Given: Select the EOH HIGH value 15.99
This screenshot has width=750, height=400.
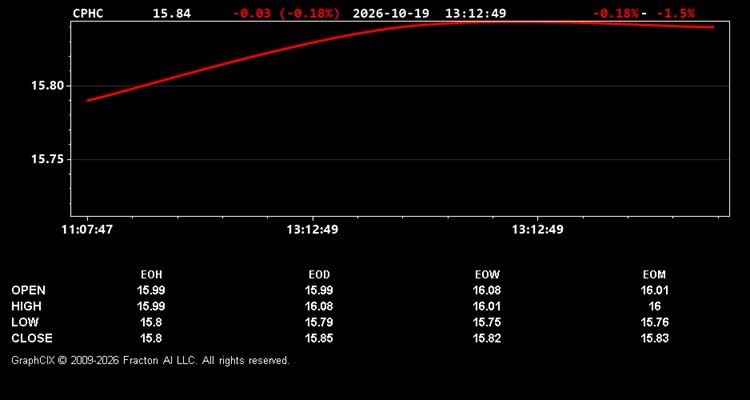Looking at the screenshot, I should click(x=151, y=306).
